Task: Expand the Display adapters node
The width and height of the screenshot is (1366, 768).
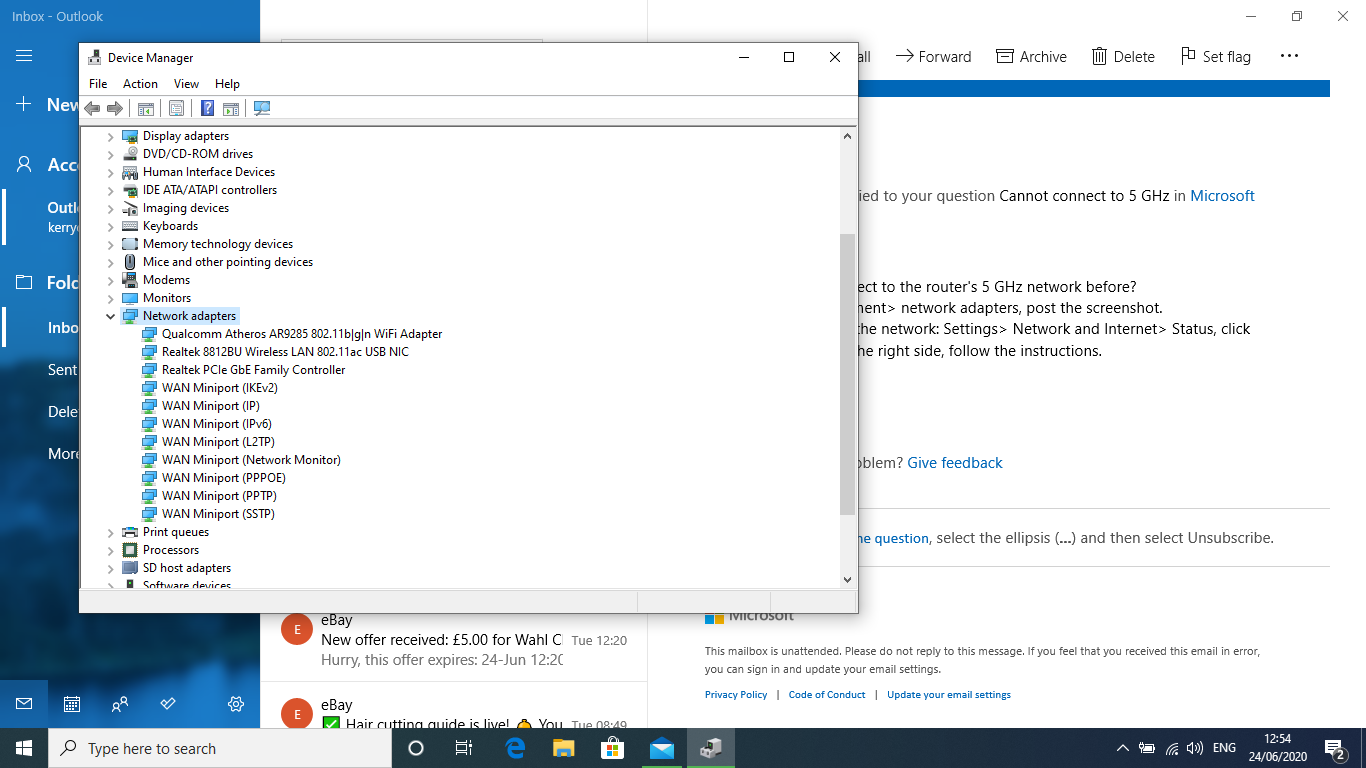Action: tap(110, 136)
